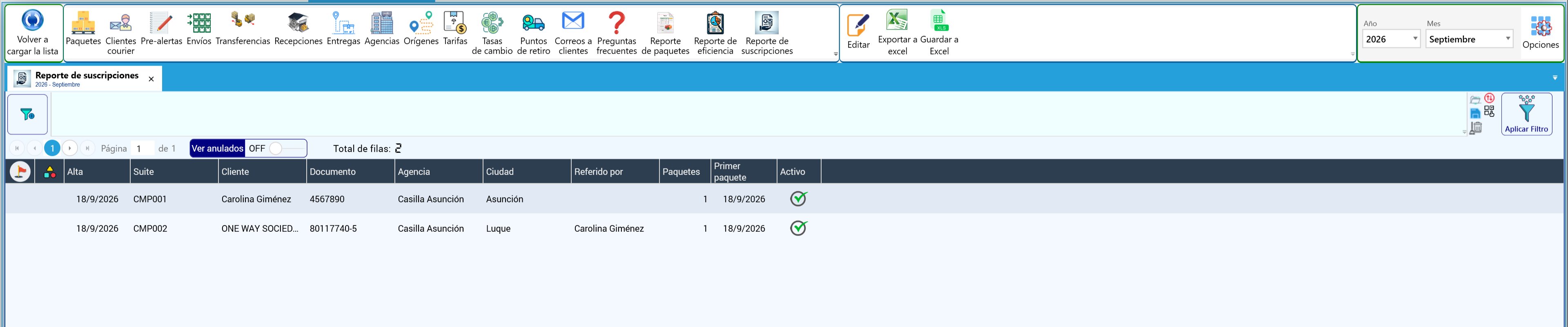Image resolution: width=1568 pixels, height=327 pixels.
Task: Open a saved filter (folder icon)
Action: (x=1475, y=100)
